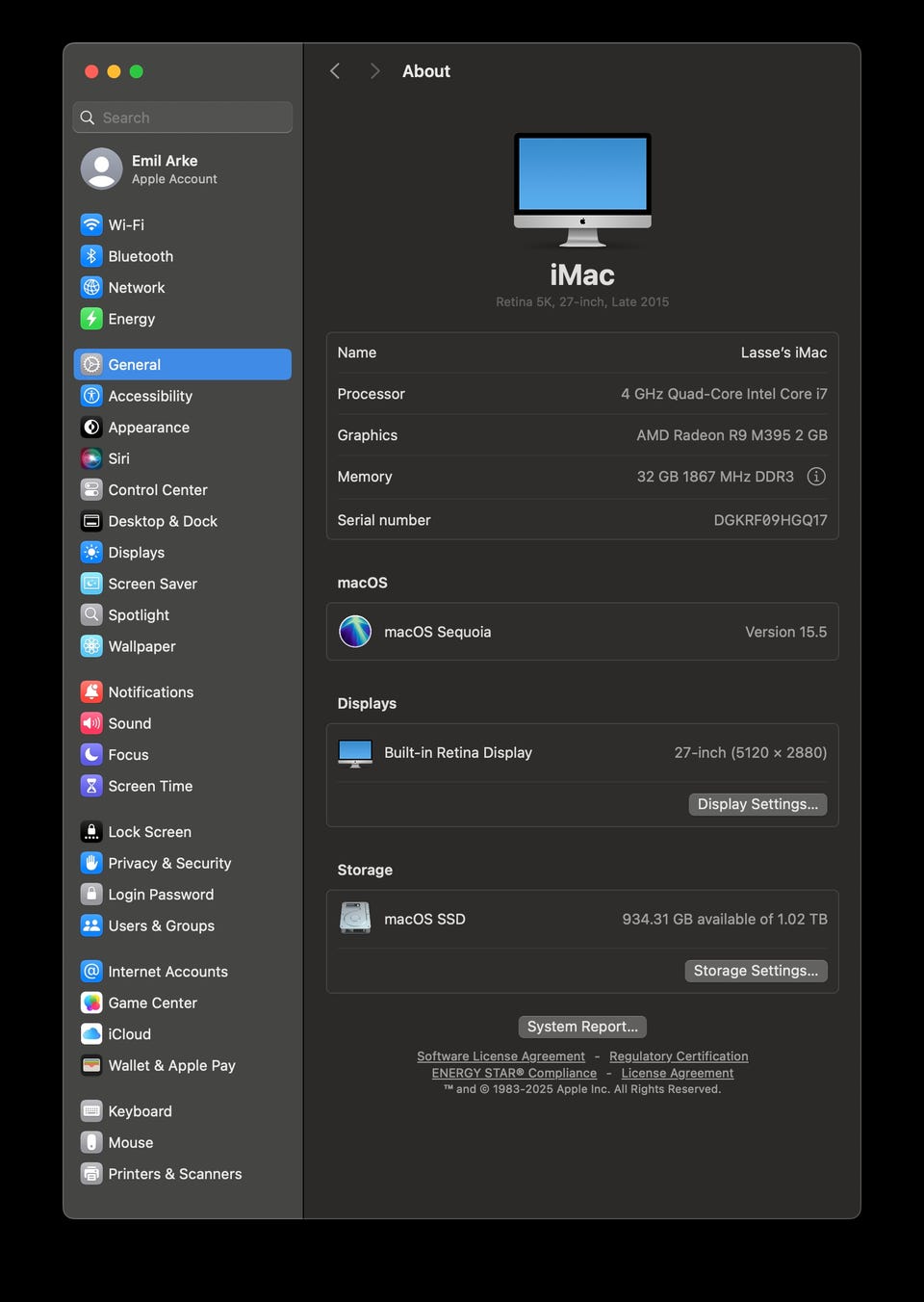Click the Lock Screen icon
Image resolution: width=924 pixels, height=1302 pixels.
click(x=91, y=831)
